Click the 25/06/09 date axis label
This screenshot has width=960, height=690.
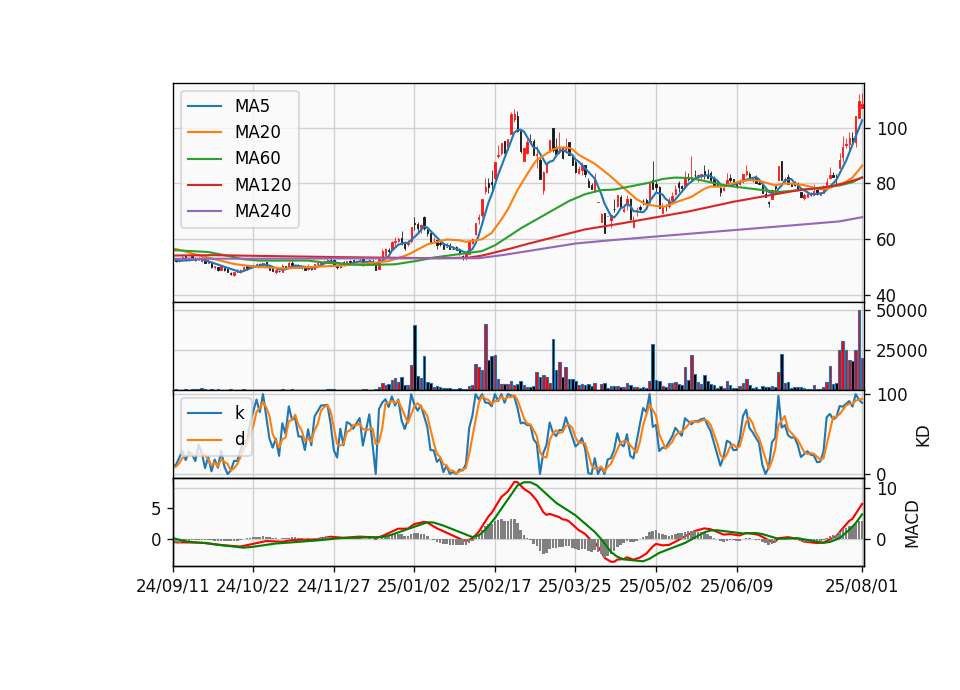click(737, 586)
